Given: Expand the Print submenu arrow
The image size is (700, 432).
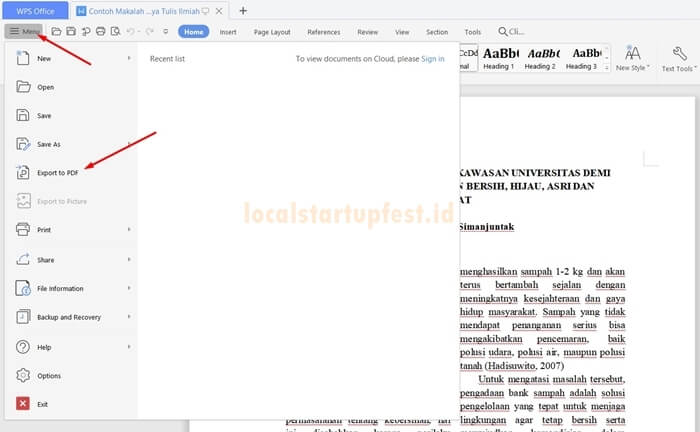Looking at the screenshot, I should point(129,229).
